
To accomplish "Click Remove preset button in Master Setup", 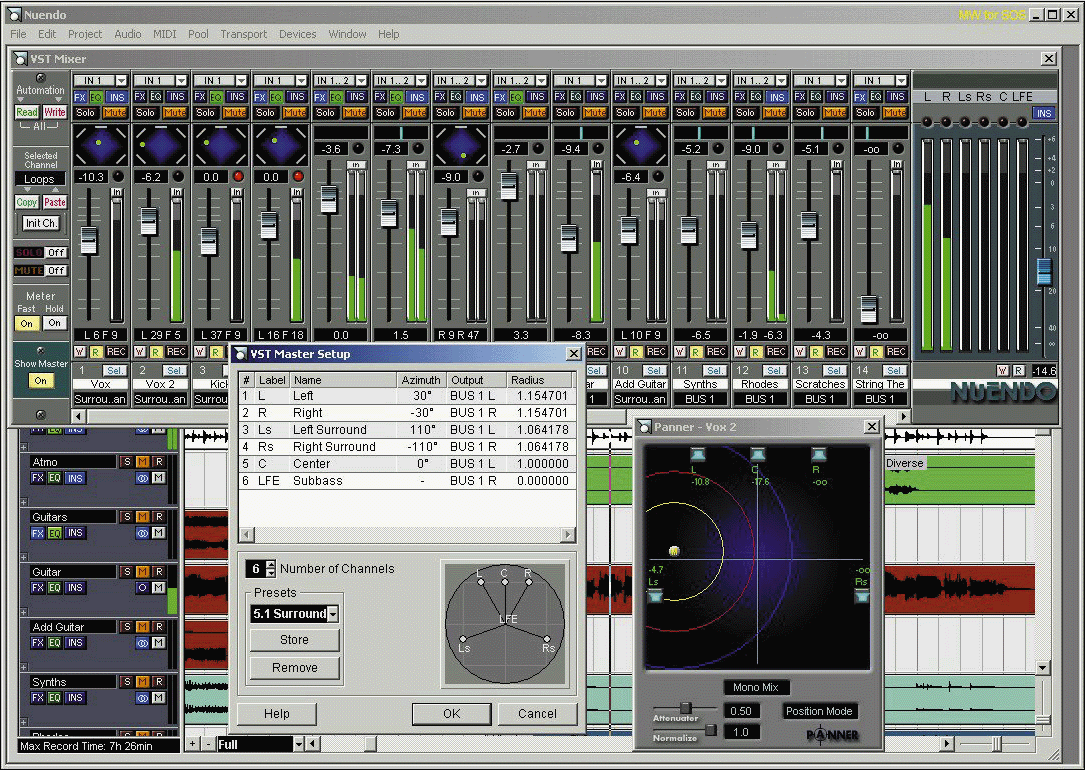I will pyautogui.click(x=295, y=668).
